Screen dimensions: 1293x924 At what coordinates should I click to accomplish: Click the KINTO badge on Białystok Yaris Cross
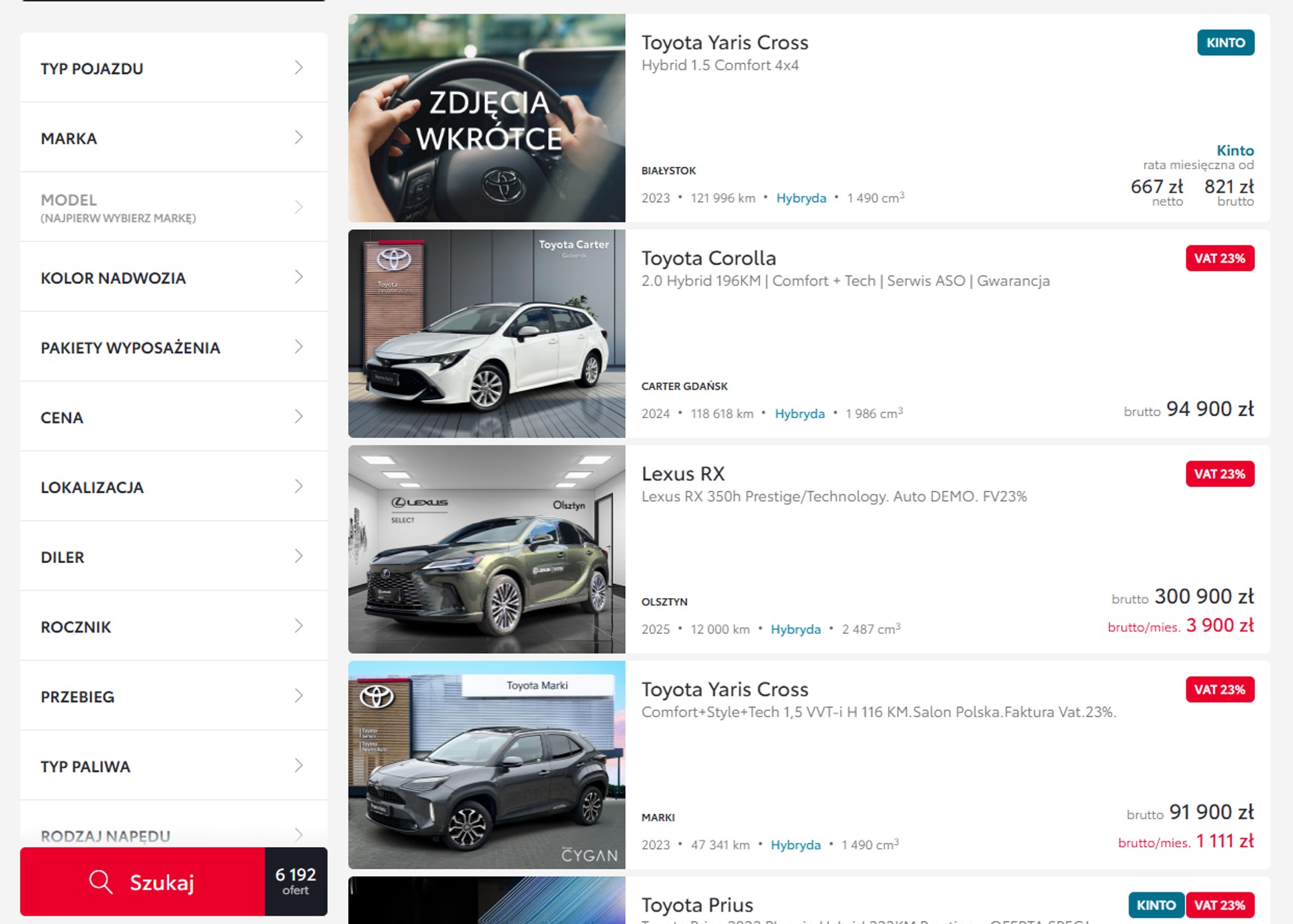coord(1226,43)
